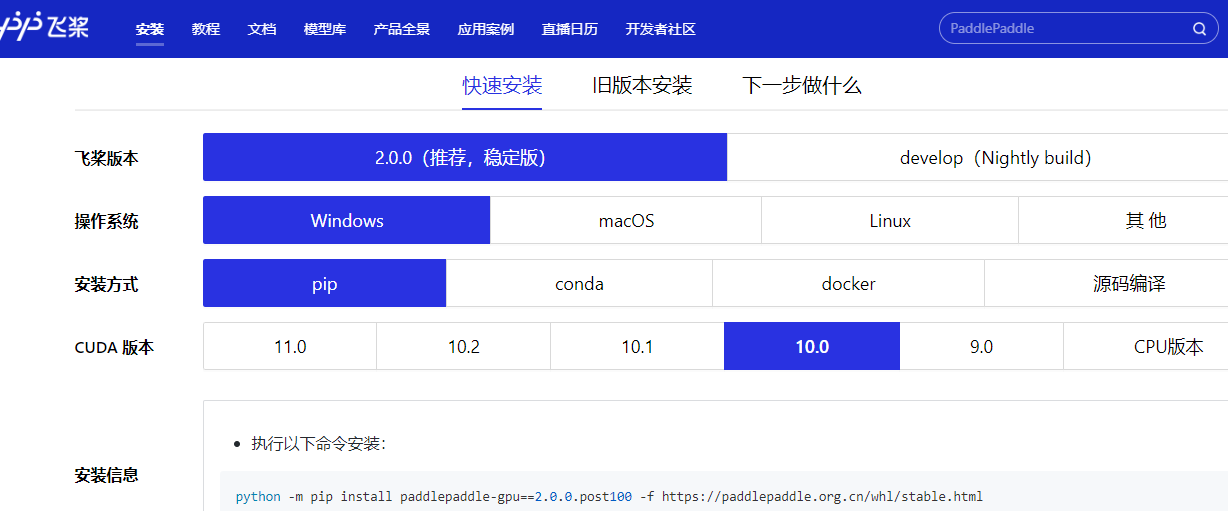
Task: Pick the CPU版本 option
Action: tap(1146, 346)
